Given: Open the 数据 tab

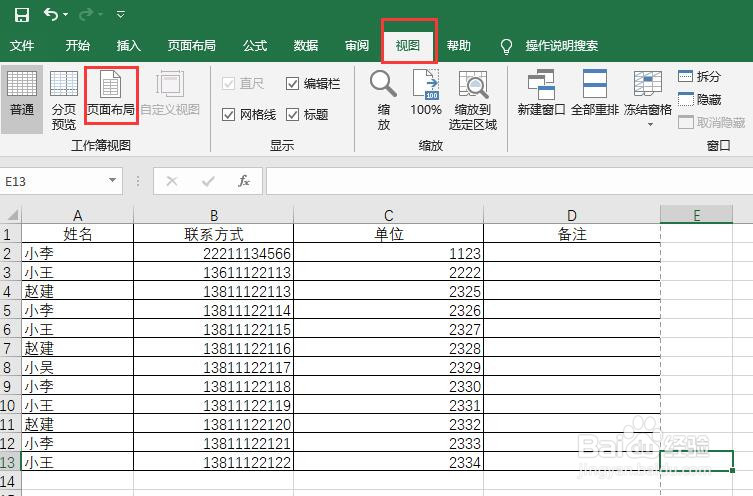Looking at the screenshot, I should [306, 46].
